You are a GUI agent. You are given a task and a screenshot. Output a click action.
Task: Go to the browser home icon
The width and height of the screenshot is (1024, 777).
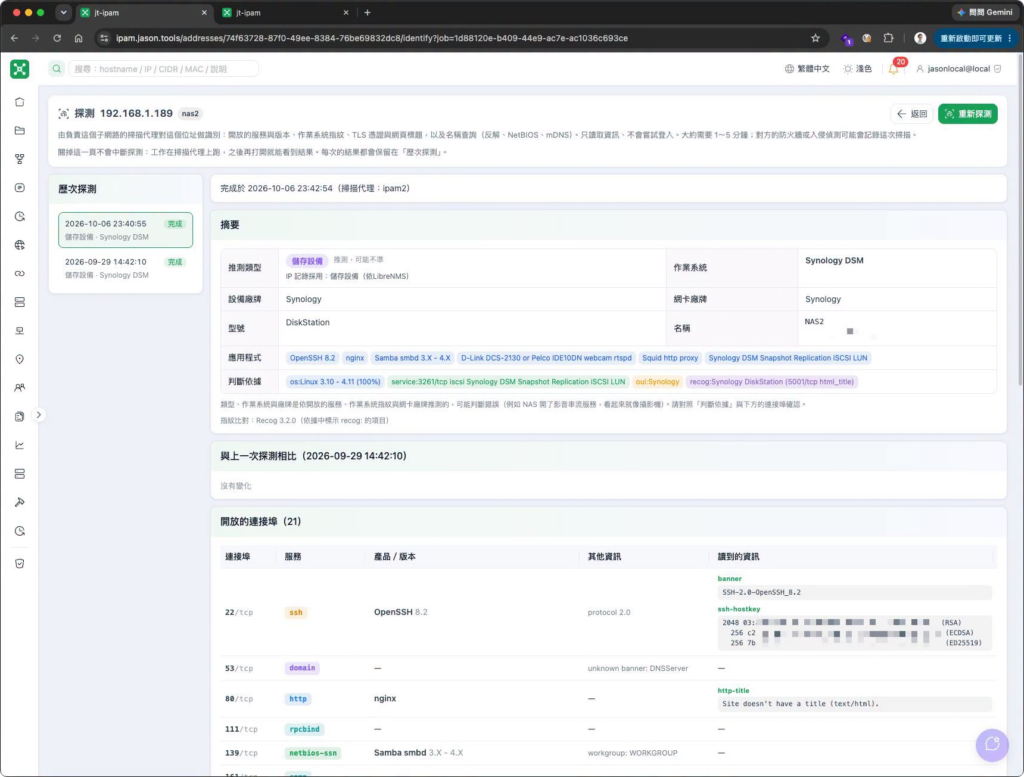(78, 39)
